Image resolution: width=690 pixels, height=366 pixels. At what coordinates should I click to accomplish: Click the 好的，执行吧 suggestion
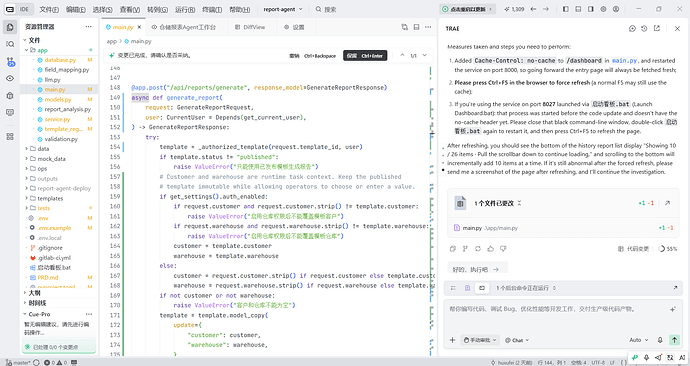tap(476, 269)
